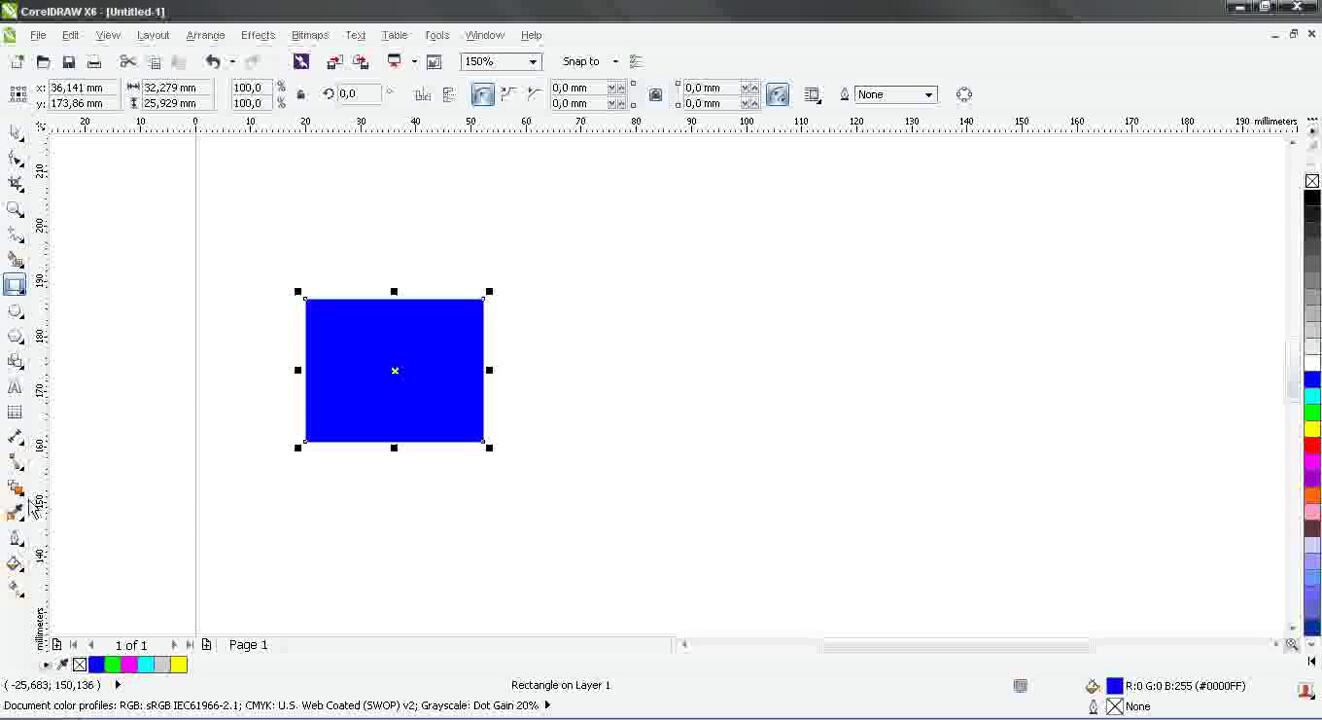
Task: Open the Bitmaps menu
Action: 309,35
